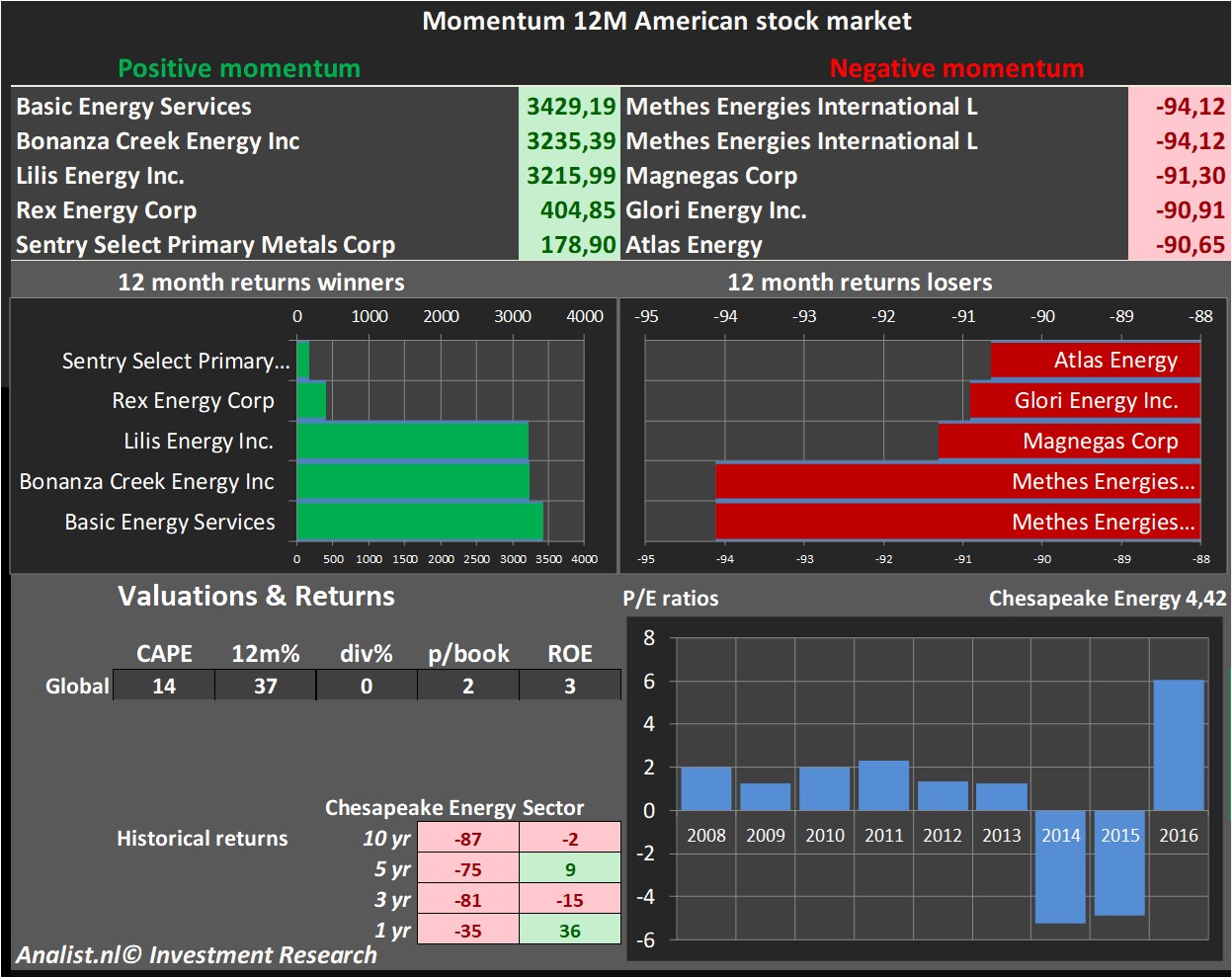Select the p/book column header
The image size is (1232, 978).
point(468,654)
